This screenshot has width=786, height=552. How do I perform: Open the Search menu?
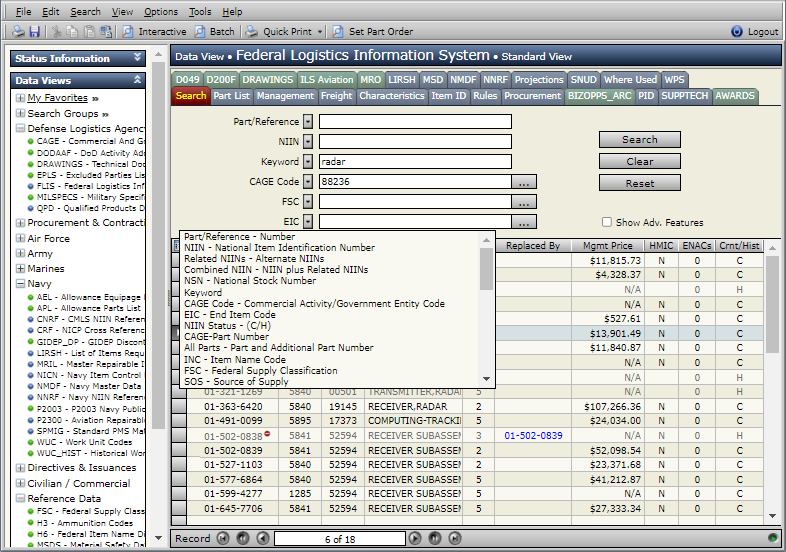85,12
